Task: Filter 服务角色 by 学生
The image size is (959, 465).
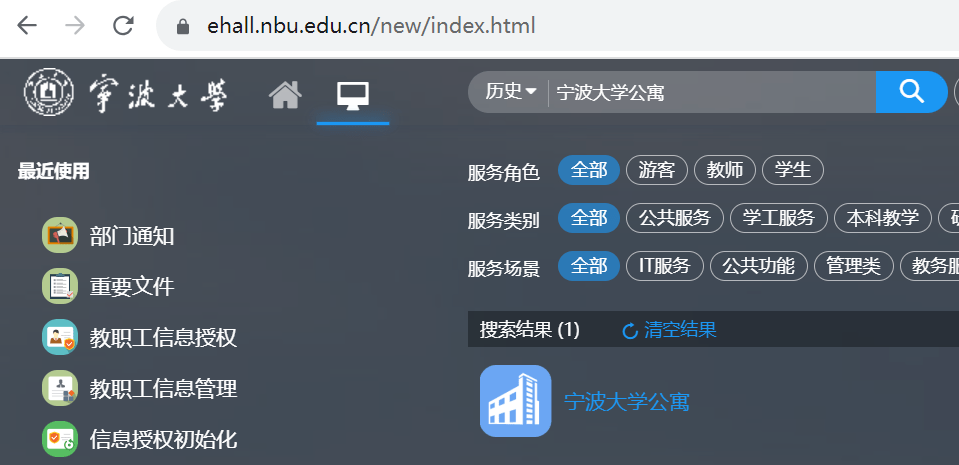Action: point(793,170)
